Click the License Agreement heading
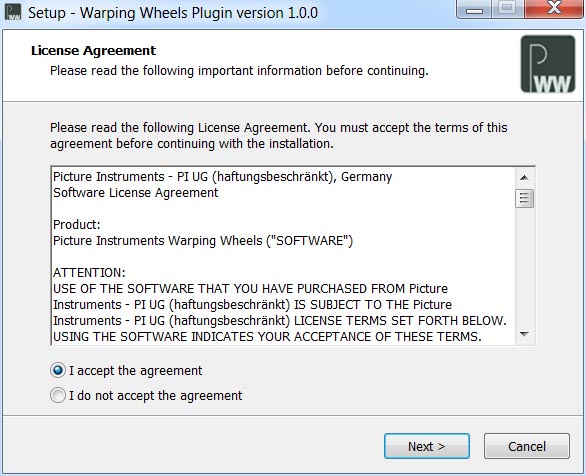This screenshot has height=476, width=586. [x=93, y=50]
